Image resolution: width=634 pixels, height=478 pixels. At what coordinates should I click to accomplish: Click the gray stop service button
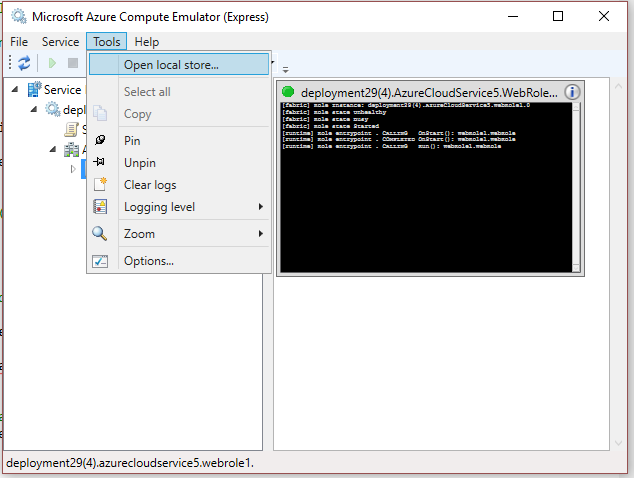click(73, 63)
